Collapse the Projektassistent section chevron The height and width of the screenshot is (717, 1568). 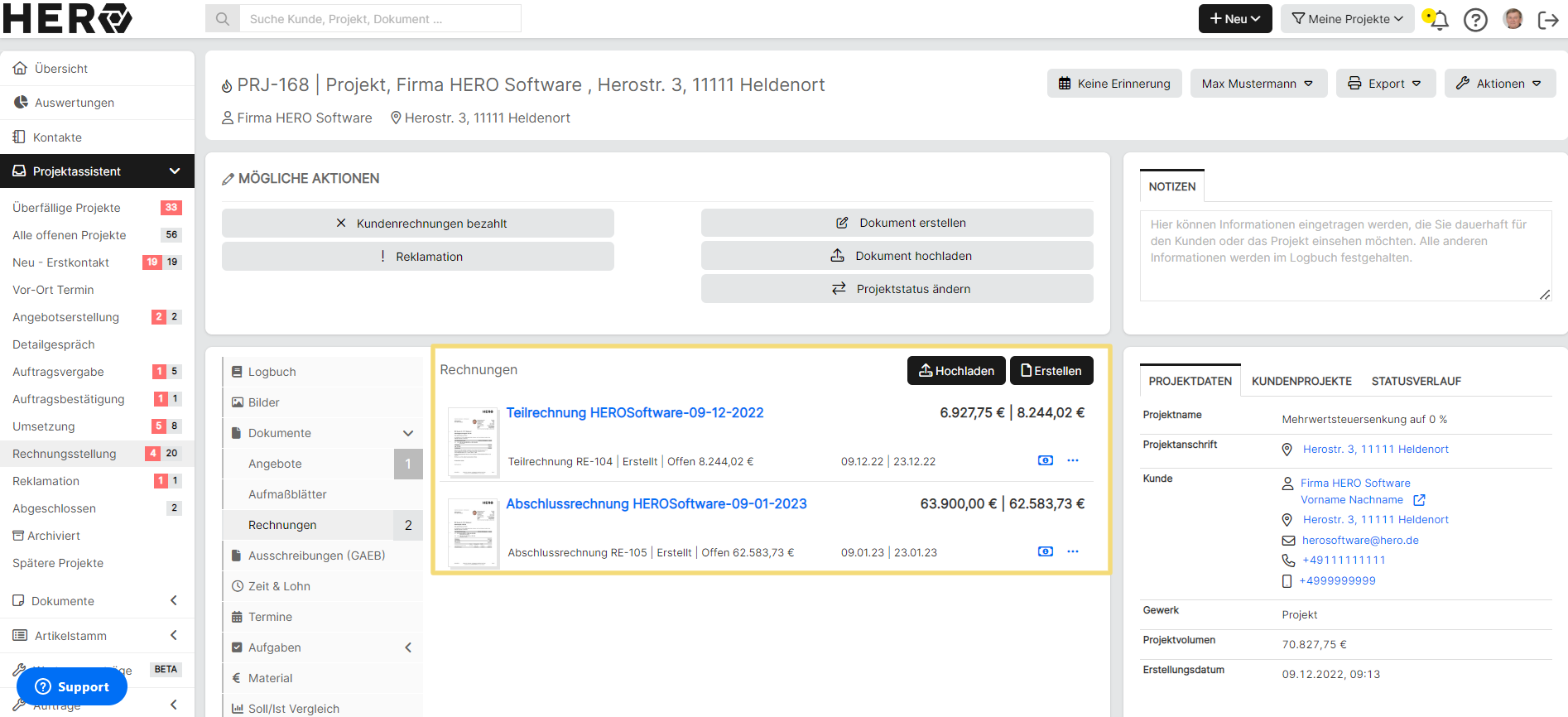pos(175,171)
